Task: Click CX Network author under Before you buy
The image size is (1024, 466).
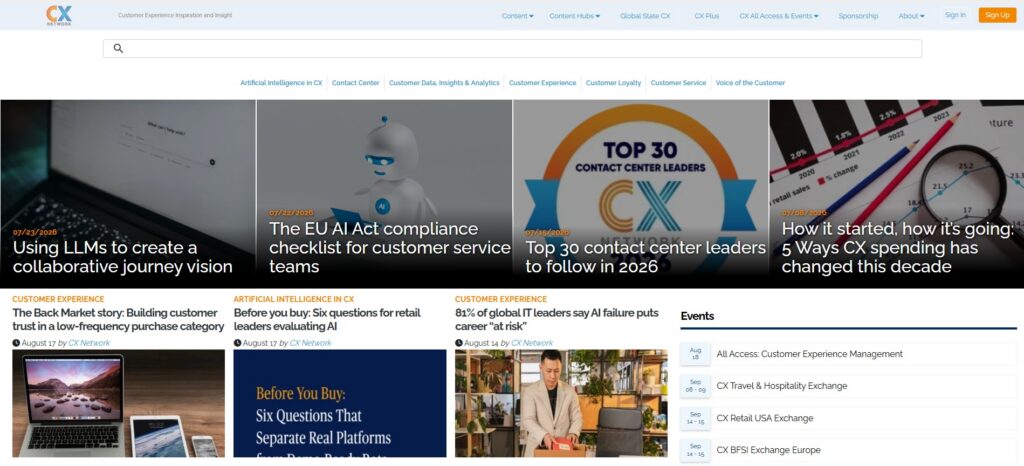Action: click(x=311, y=343)
